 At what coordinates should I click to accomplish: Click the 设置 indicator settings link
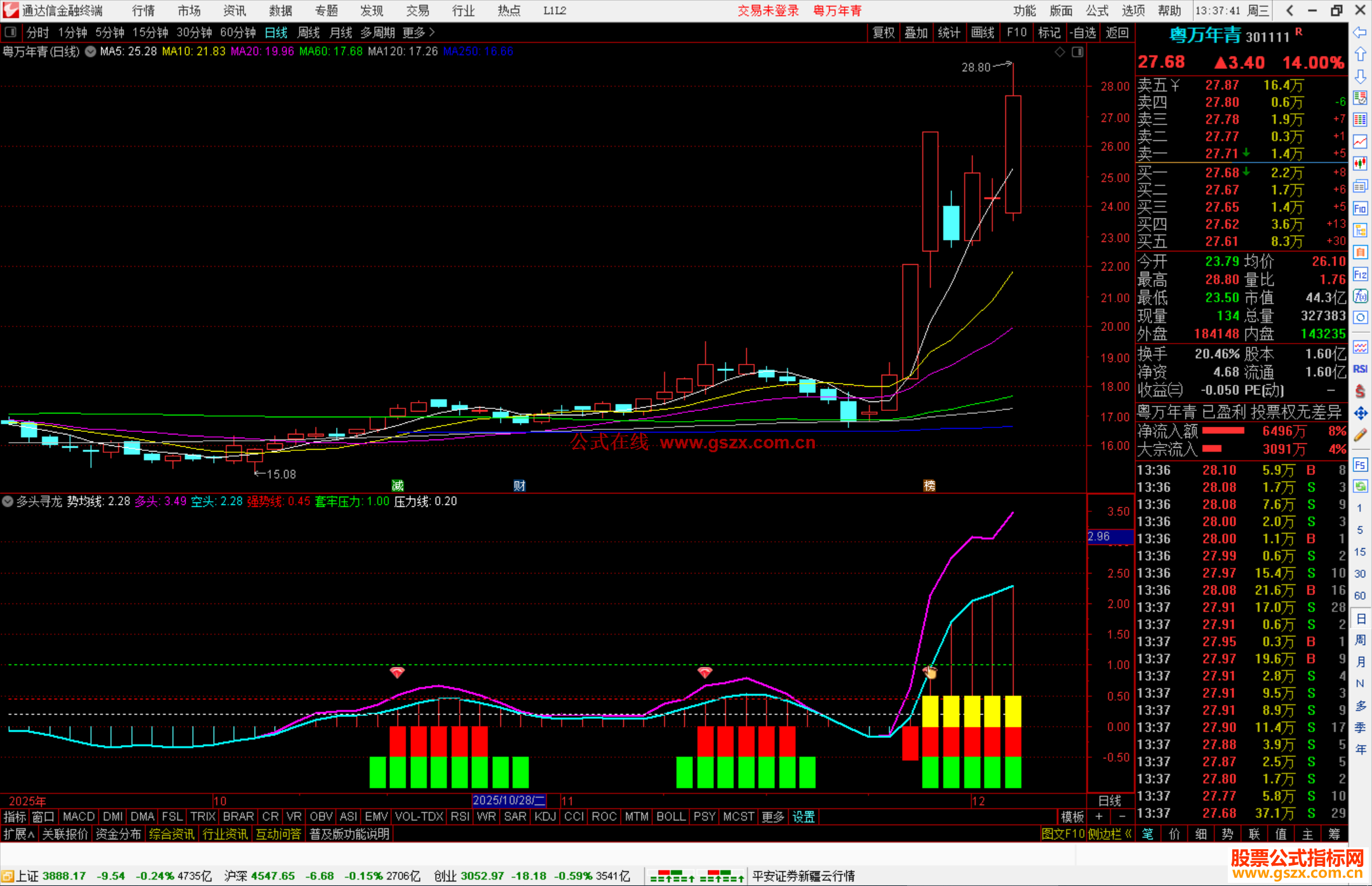point(803,817)
